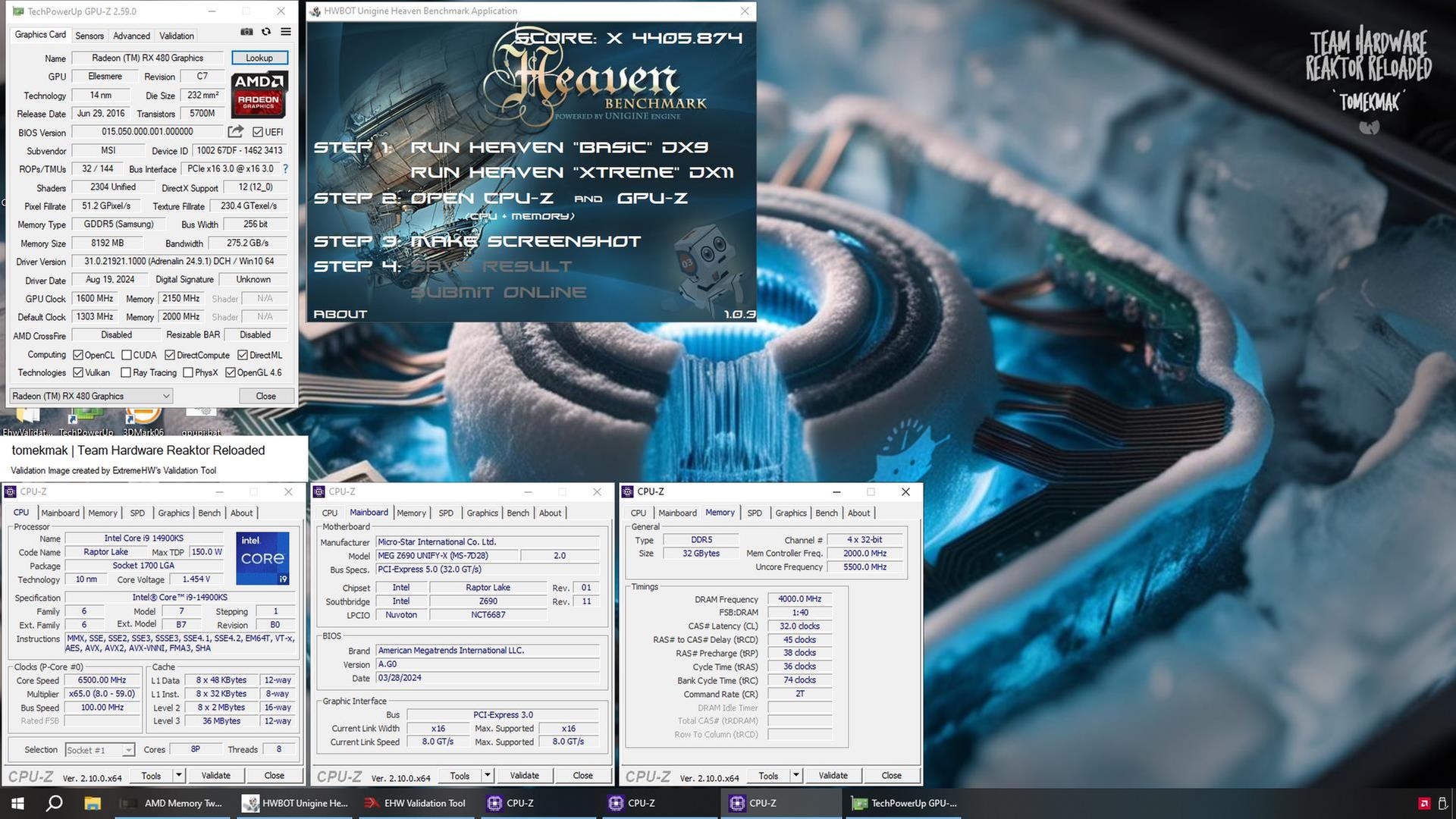Image resolution: width=1456 pixels, height=819 pixels.
Task: Click RUN HEAVEN "BASIC" DX9
Action: click(559, 147)
